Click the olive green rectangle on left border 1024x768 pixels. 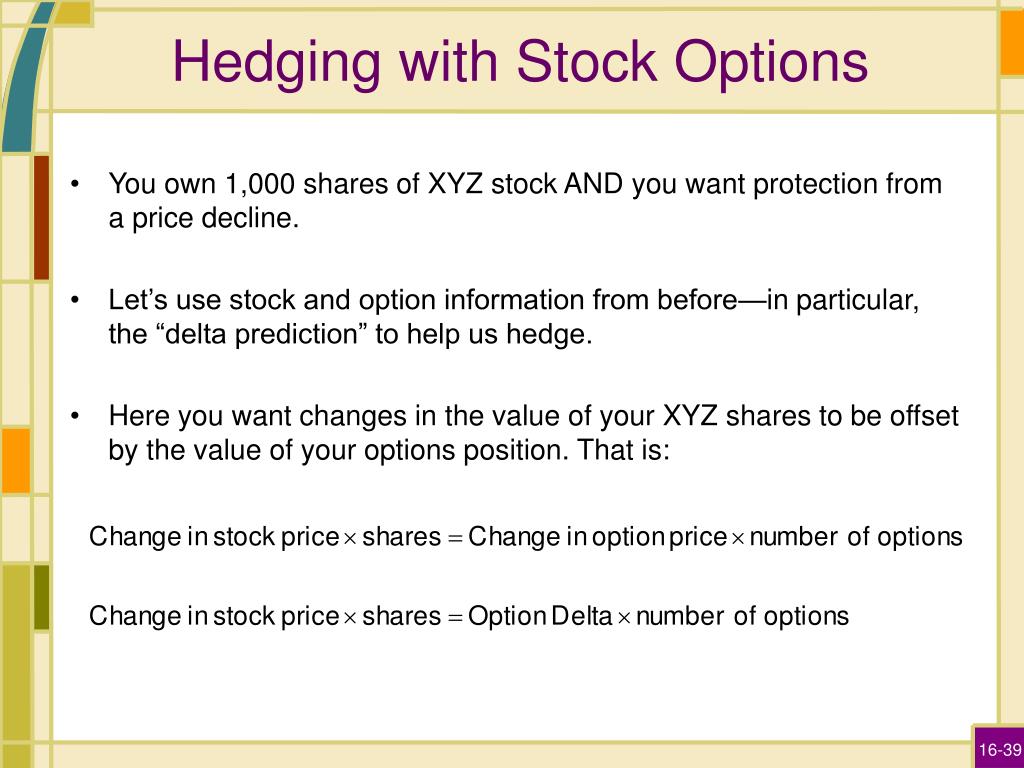[41, 598]
